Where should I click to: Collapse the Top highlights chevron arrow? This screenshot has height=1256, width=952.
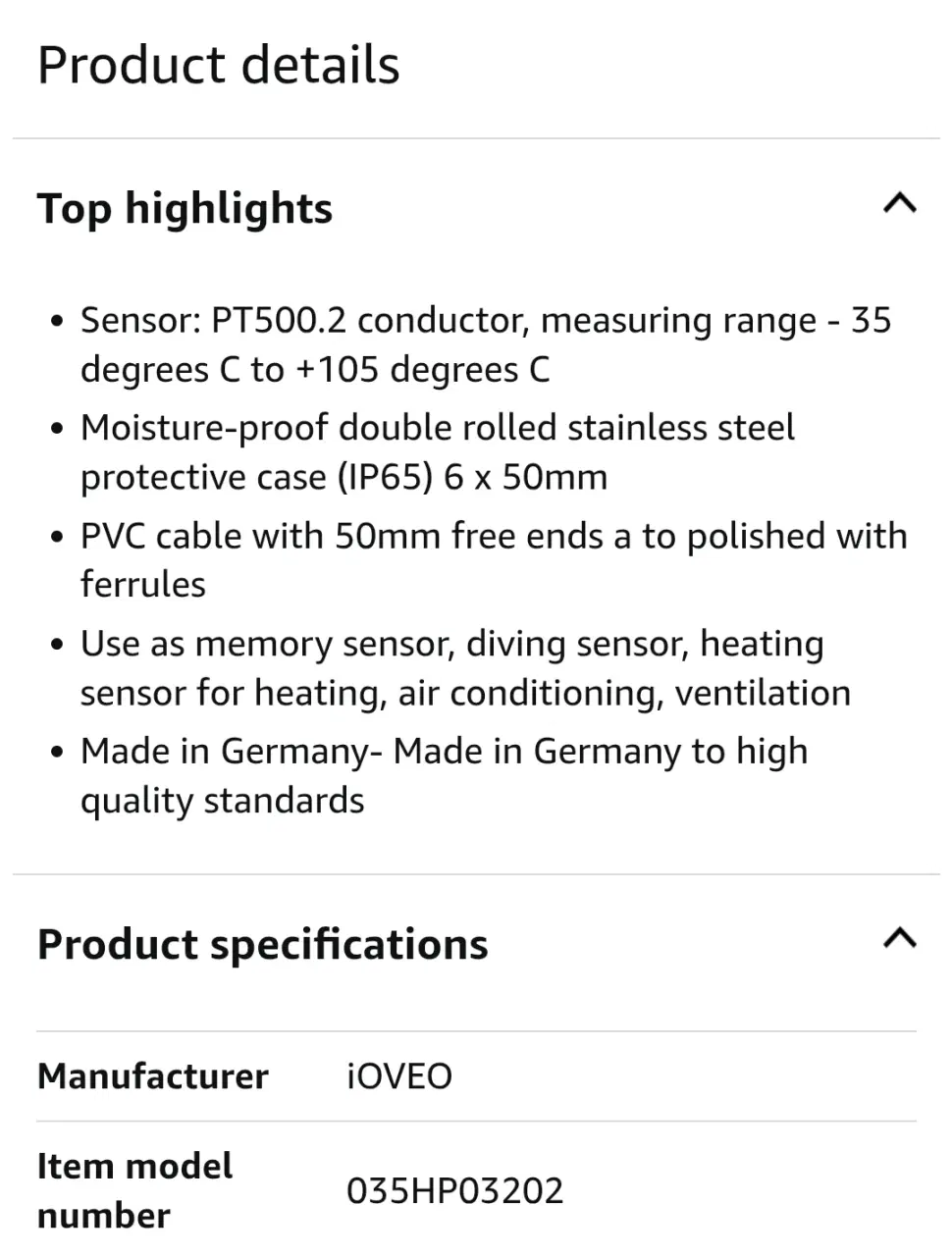click(899, 204)
